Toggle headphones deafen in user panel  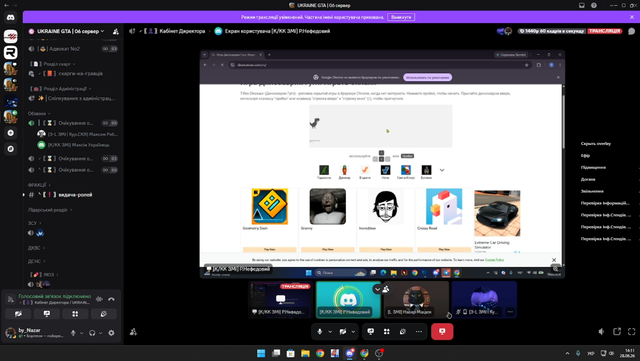[92, 333]
